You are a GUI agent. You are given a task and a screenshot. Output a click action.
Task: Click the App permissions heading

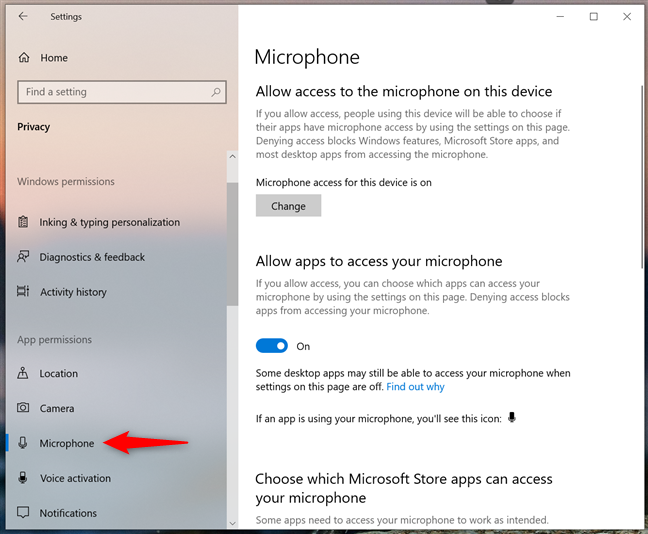click(55, 340)
